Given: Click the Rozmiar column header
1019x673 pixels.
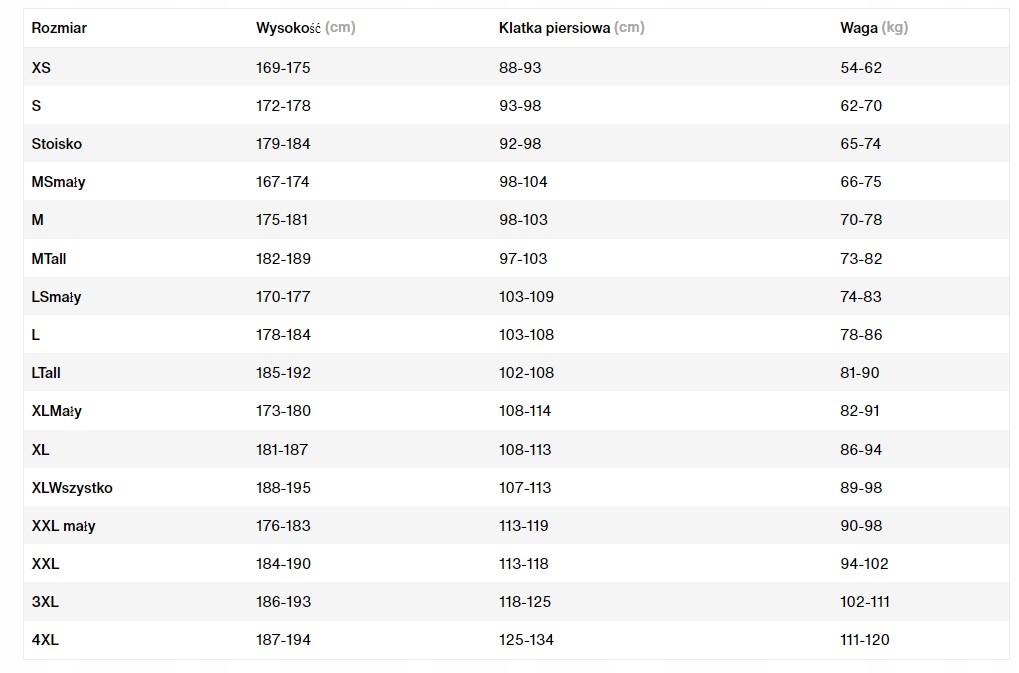Looking at the screenshot, I should 59,28.
